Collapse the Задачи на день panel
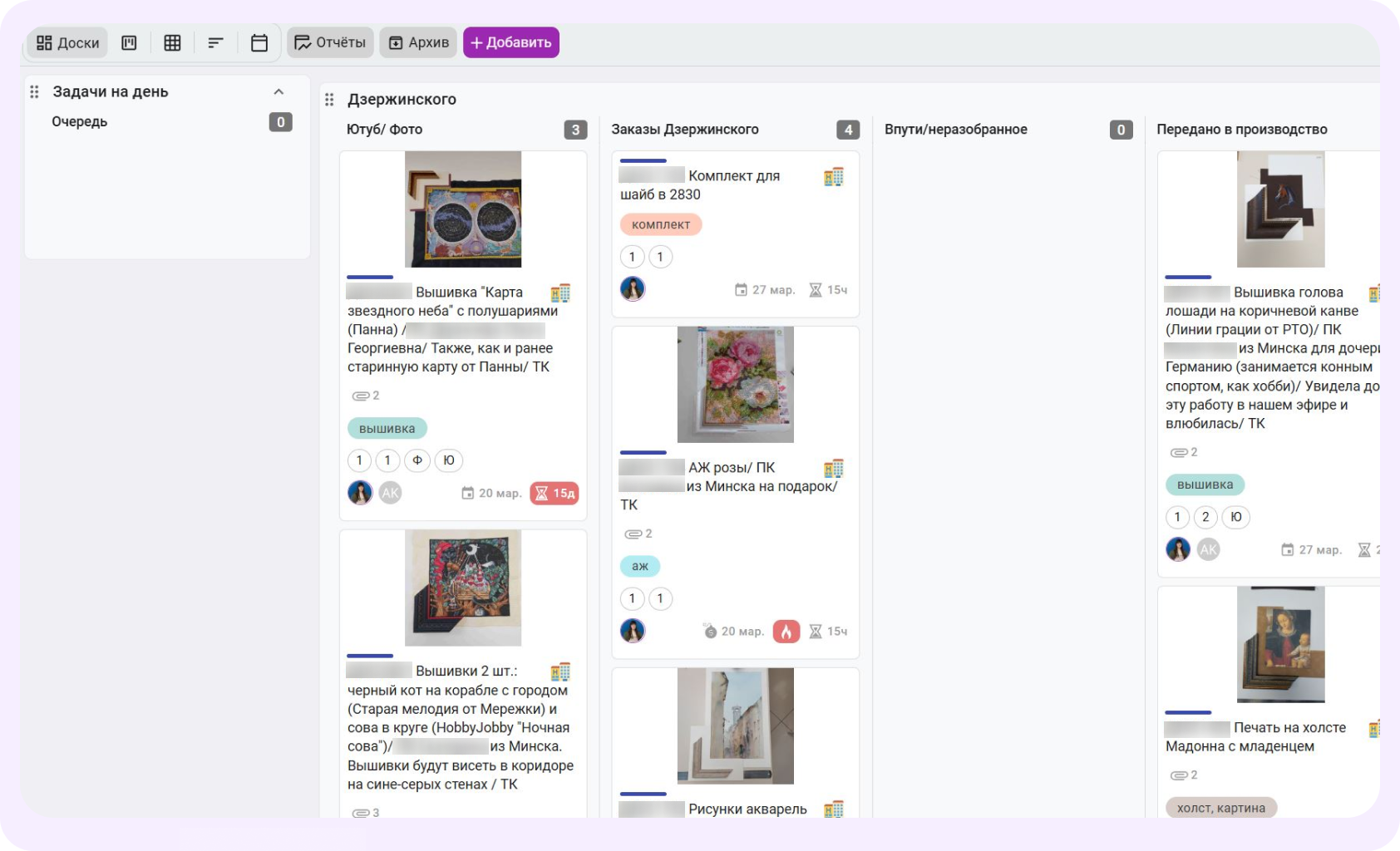Viewport: 1400px width, 851px height. point(279,92)
